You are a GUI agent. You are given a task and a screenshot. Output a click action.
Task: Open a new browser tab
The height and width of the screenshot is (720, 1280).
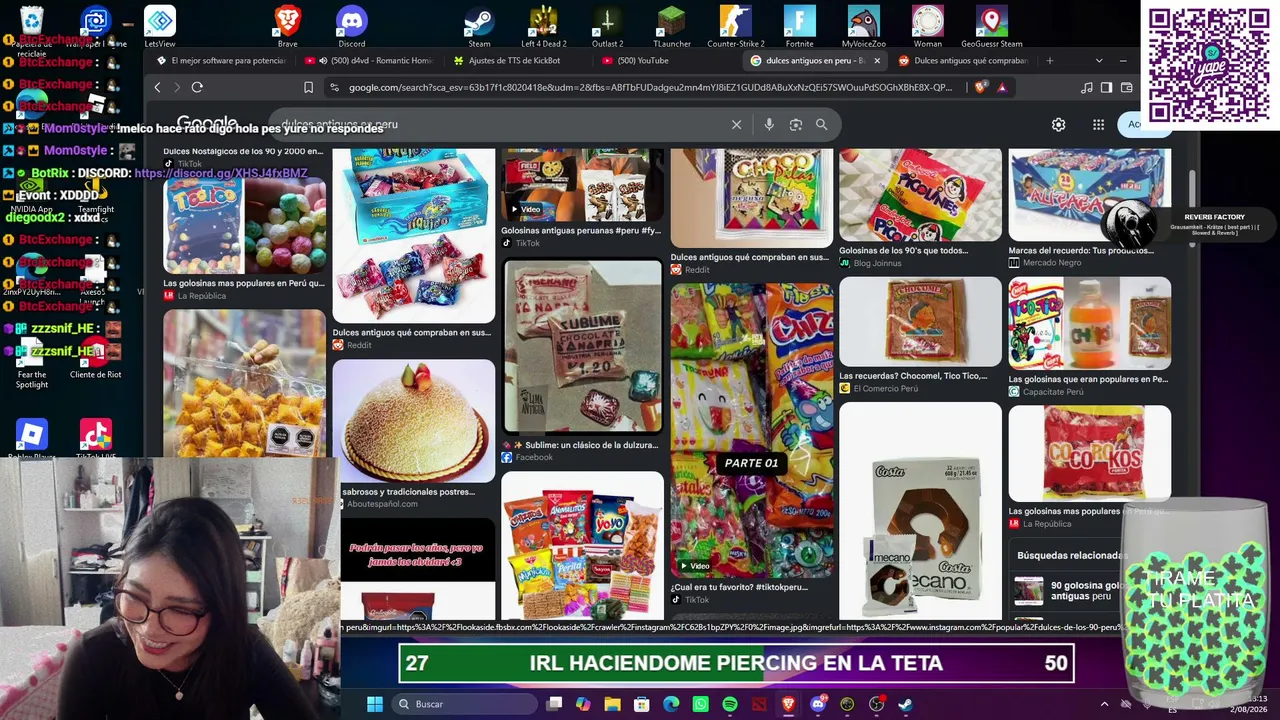[1049, 60]
